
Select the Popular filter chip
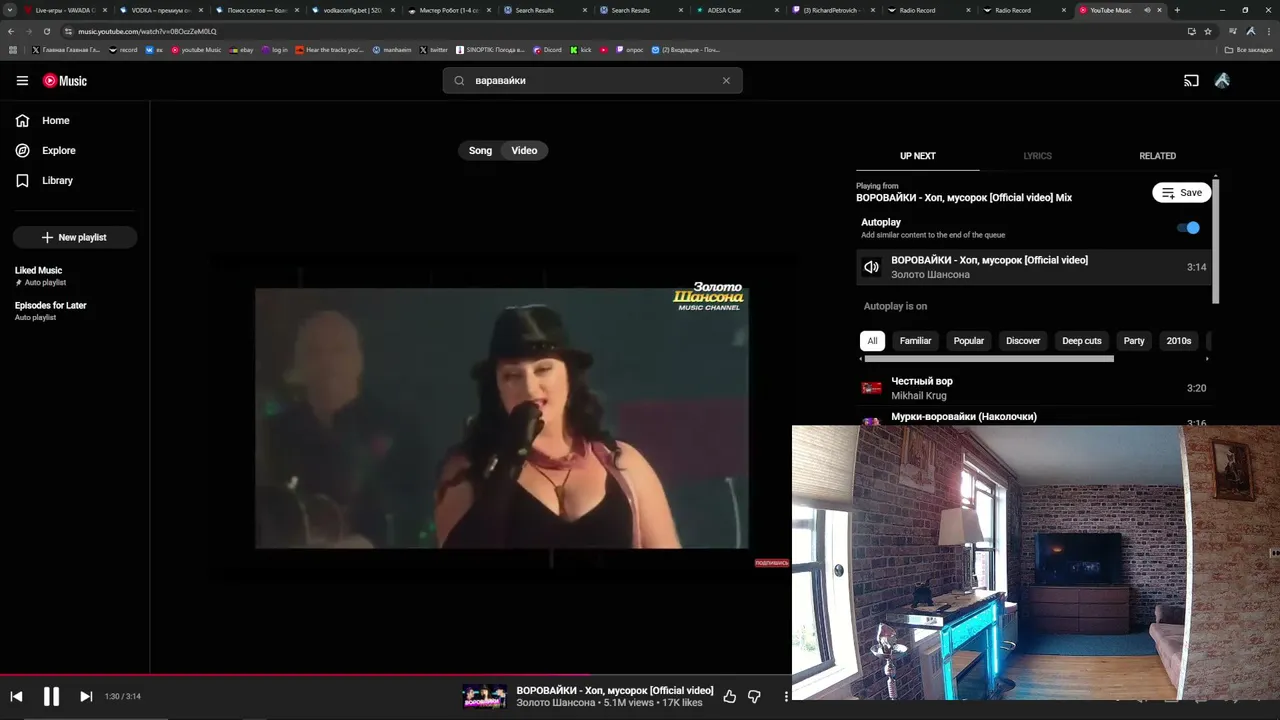968,341
